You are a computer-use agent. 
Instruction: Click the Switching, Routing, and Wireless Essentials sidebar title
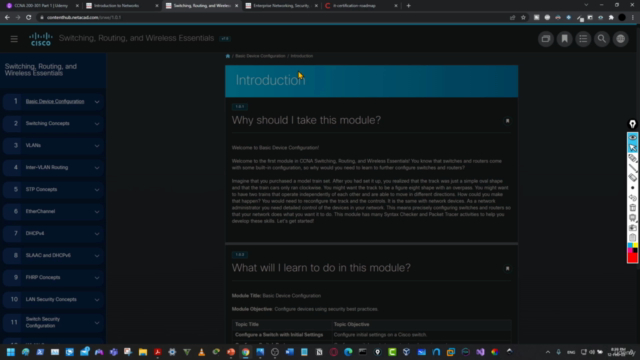click(40, 70)
